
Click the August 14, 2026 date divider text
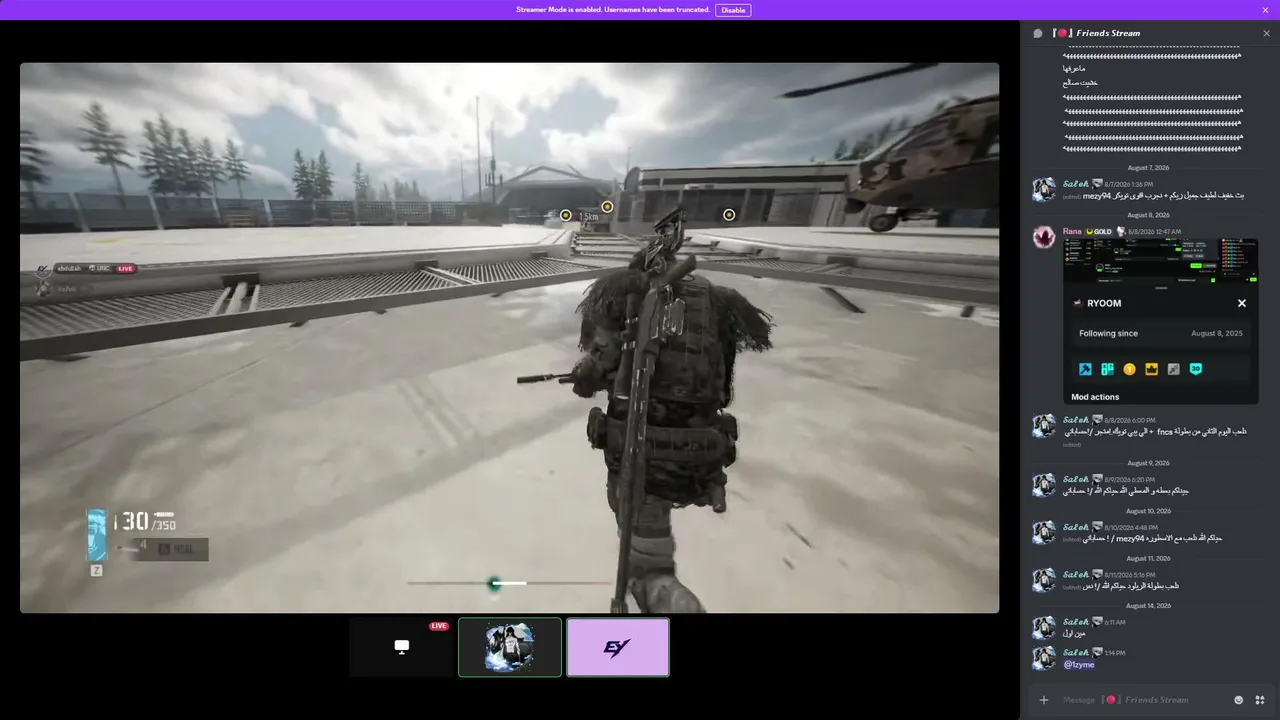click(x=1148, y=606)
